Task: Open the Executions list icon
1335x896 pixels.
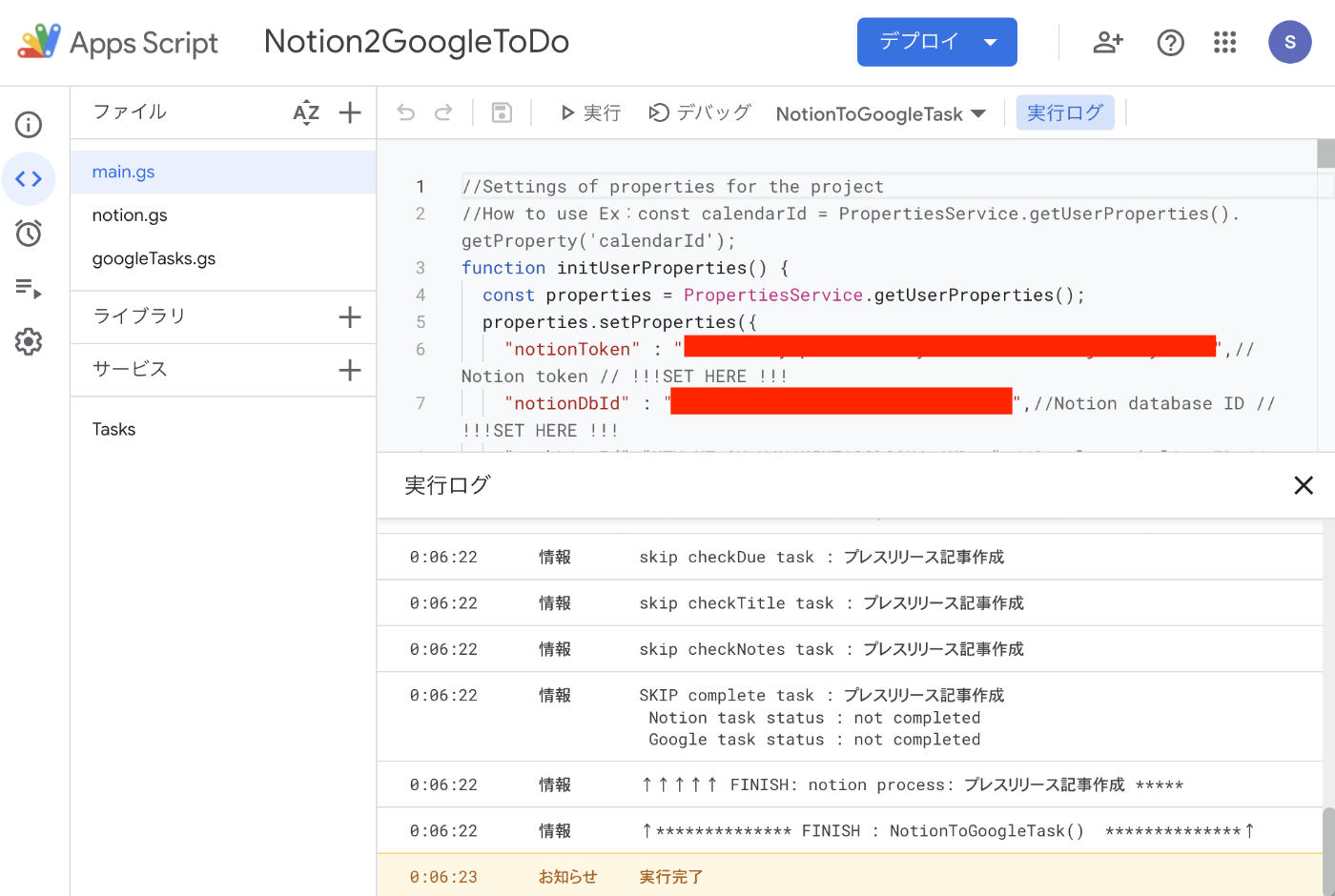Action: [29, 288]
